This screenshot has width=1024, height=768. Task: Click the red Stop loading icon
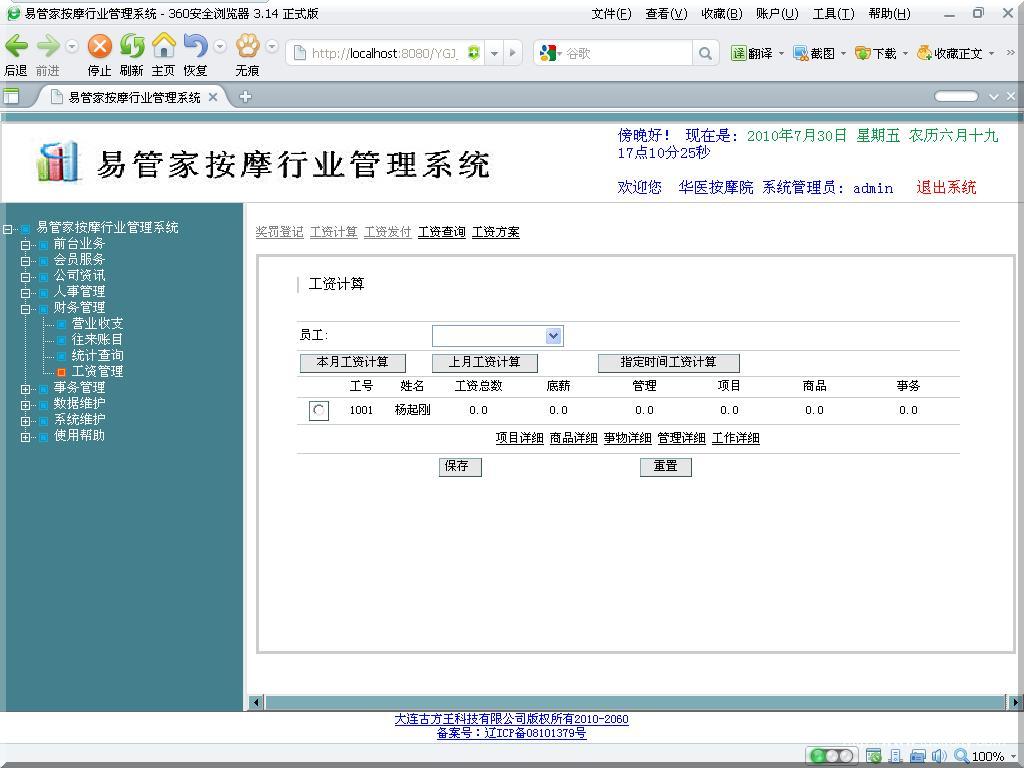point(99,46)
